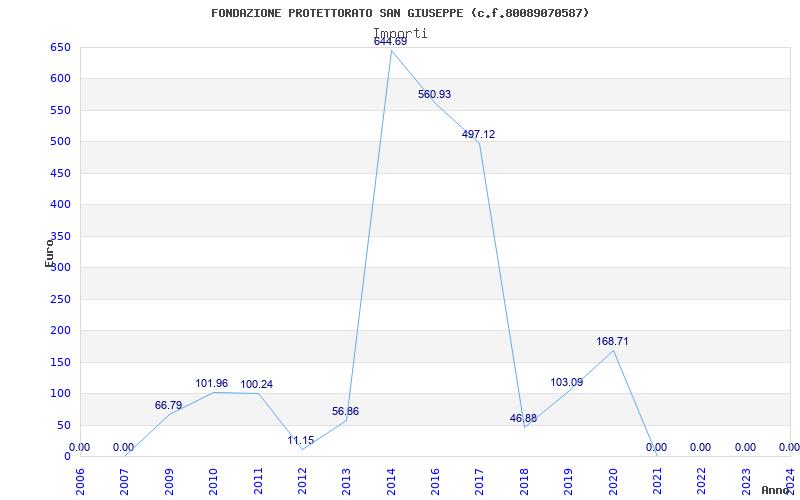Click the 2022 x-axis year label
800x500 pixels.
pos(702,481)
